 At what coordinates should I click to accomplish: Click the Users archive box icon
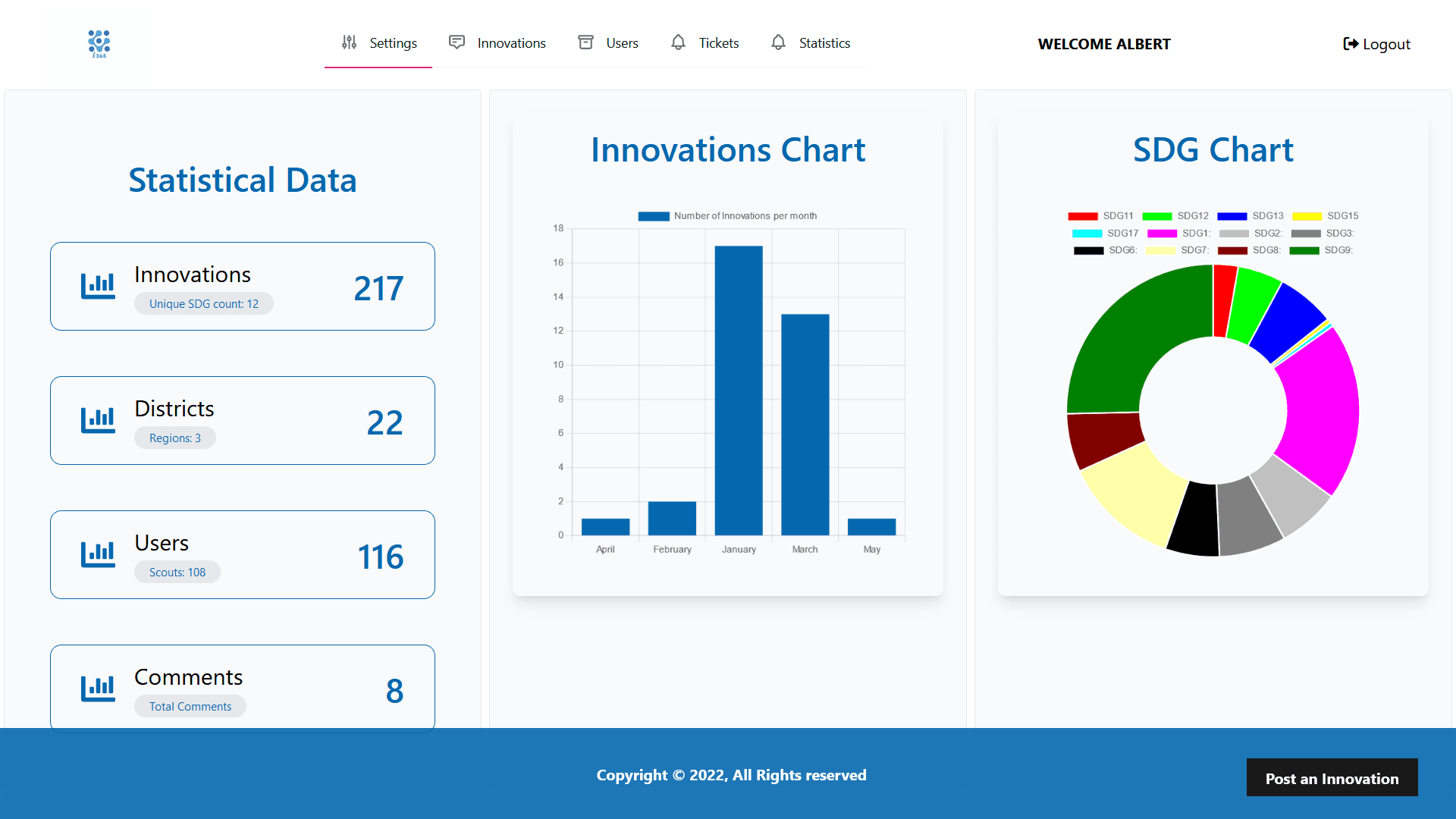[585, 42]
